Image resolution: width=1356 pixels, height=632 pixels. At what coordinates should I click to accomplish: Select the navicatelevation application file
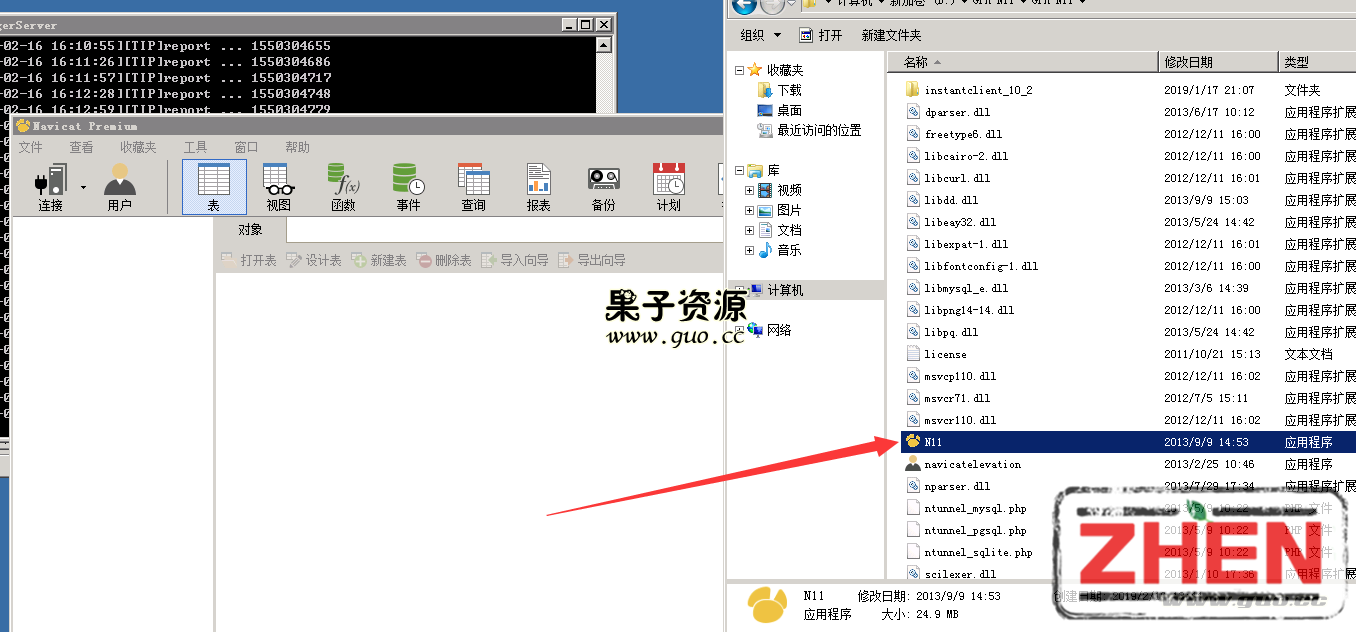(x=972, y=464)
